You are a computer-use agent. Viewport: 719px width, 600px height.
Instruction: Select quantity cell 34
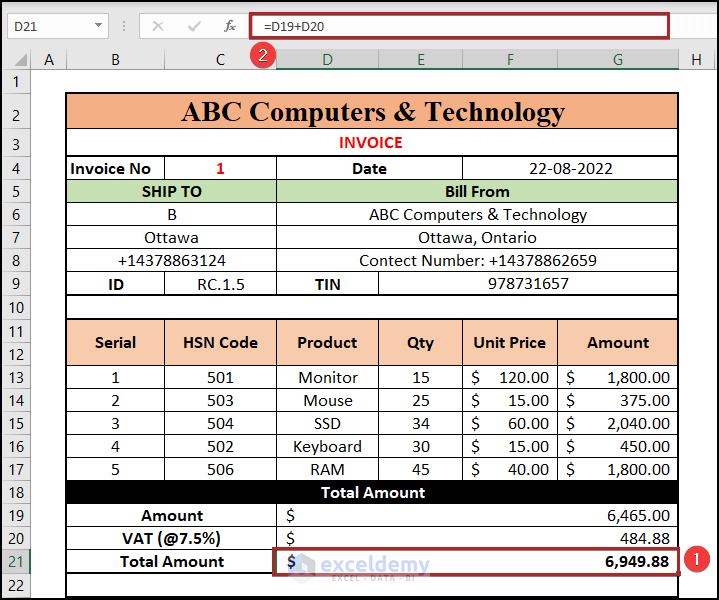[x=420, y=423]
